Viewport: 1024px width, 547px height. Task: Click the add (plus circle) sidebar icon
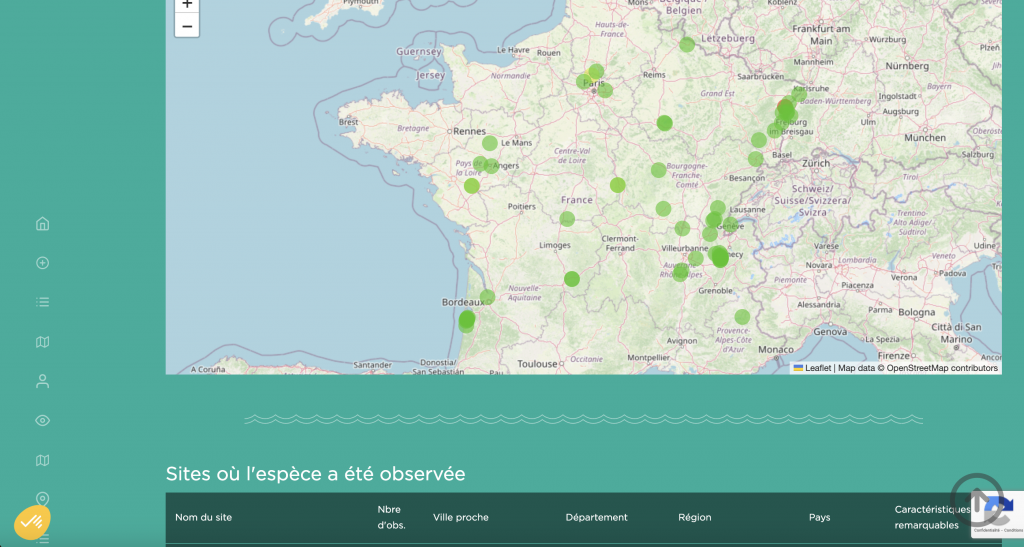point(42,263)
